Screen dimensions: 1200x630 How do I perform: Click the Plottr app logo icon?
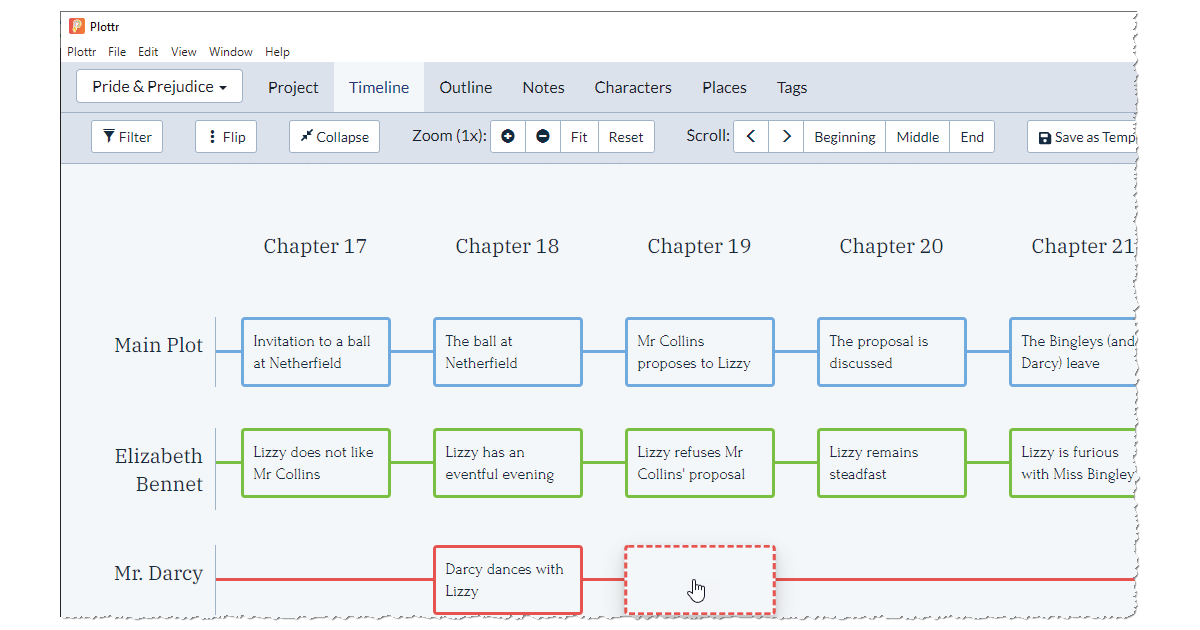tap(77, 26)
